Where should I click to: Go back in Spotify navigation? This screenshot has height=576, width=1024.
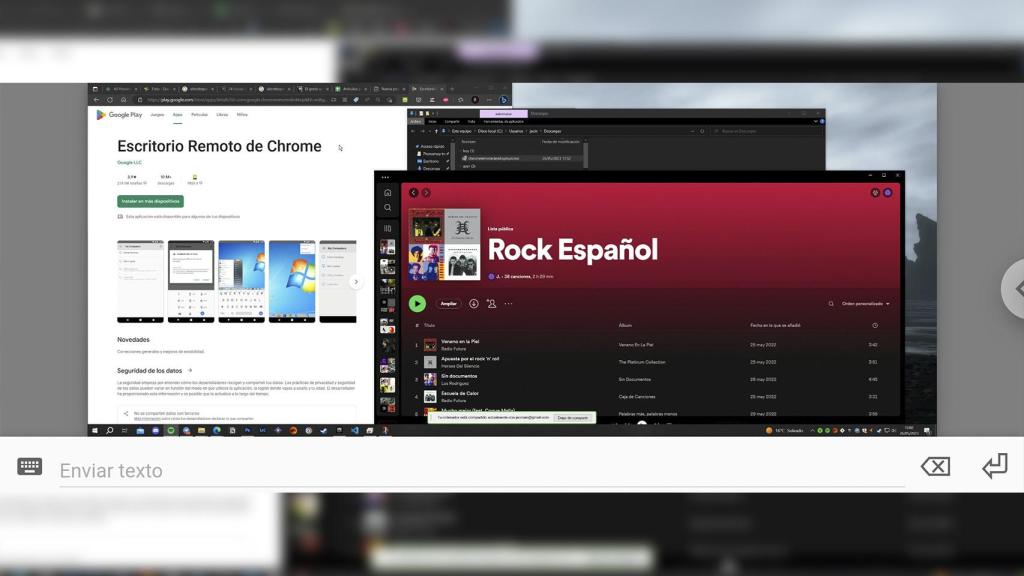pyautogui.click(x=413, y=193)
